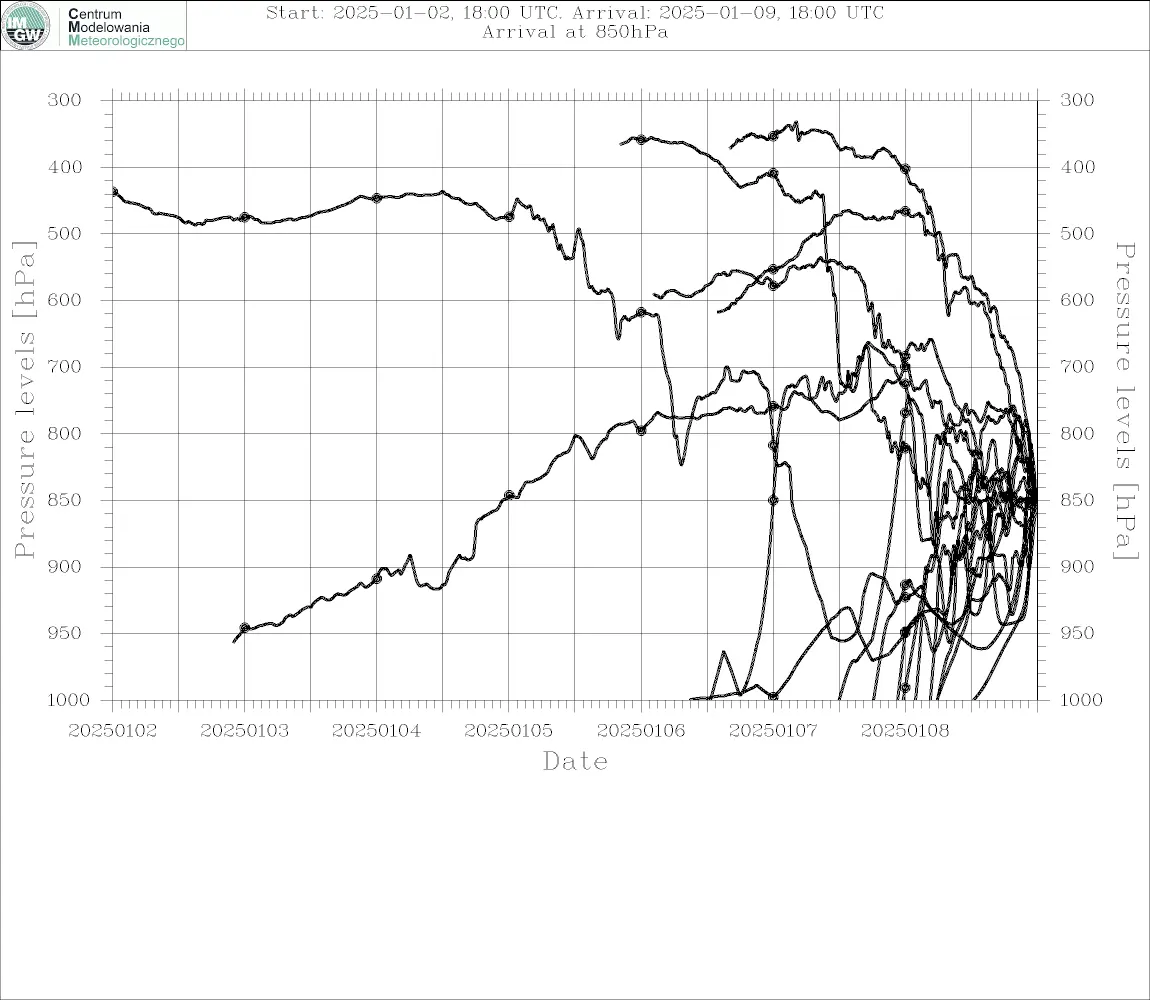The image size is (1150, 1000).
Task: Click trajectory marker at 20250107 near 355 hPa
Action: click(773, 136)
